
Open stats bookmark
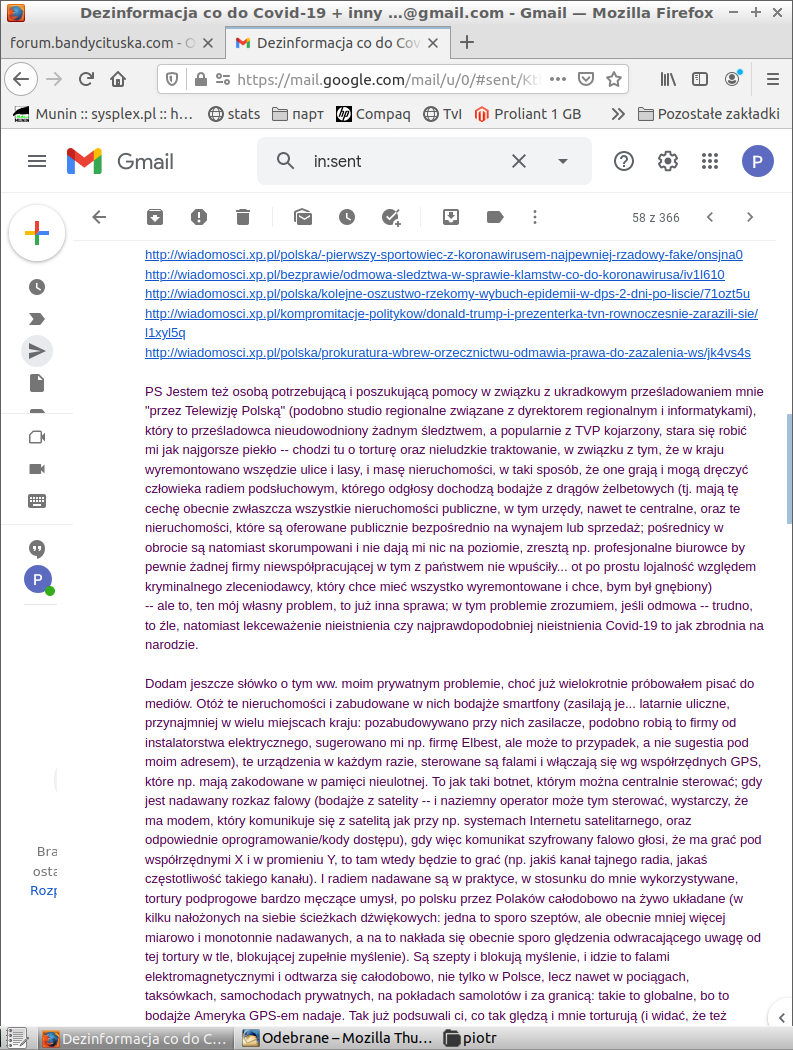coord(234,114)
